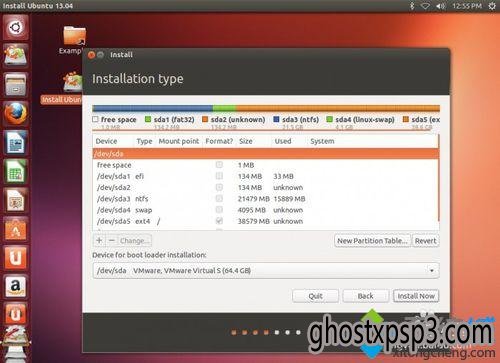Open the Ubuntu Dash home launcher
Viewport: 500px width, 363px height.
16,27
